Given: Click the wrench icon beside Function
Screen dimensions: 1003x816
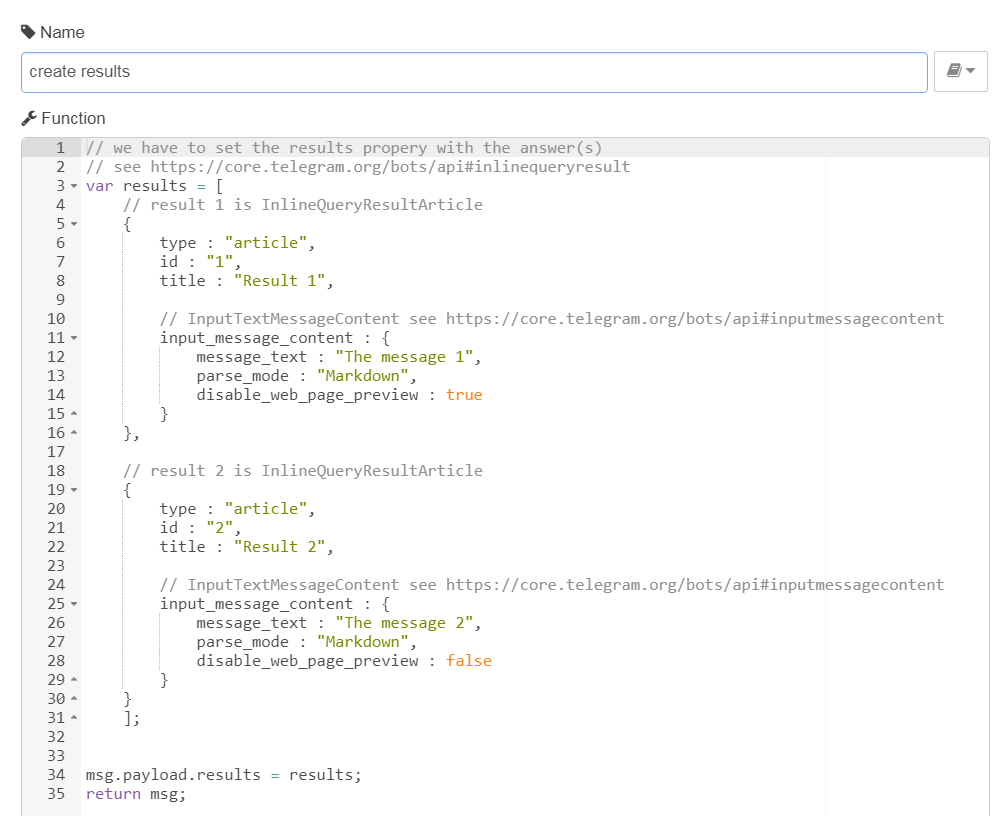Looking at the screenshot, I should pyautogui.click(x=28, y=118).
